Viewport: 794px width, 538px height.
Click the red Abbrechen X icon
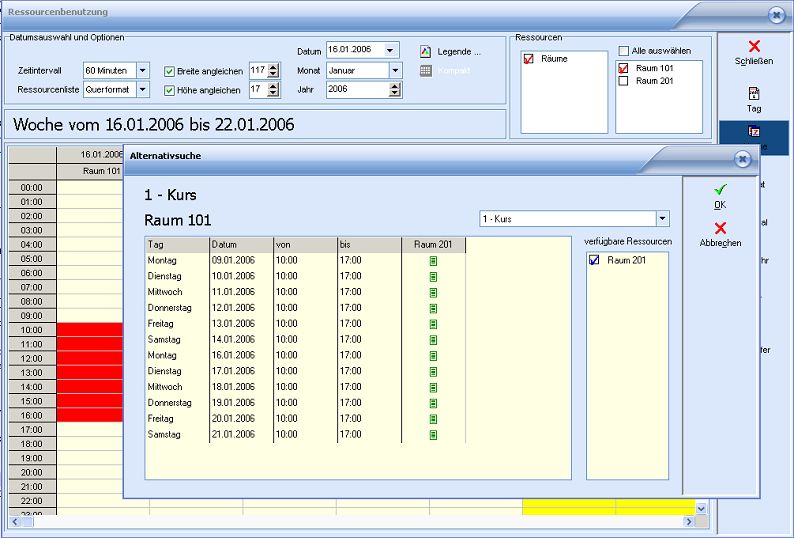[x=720, y=228]
